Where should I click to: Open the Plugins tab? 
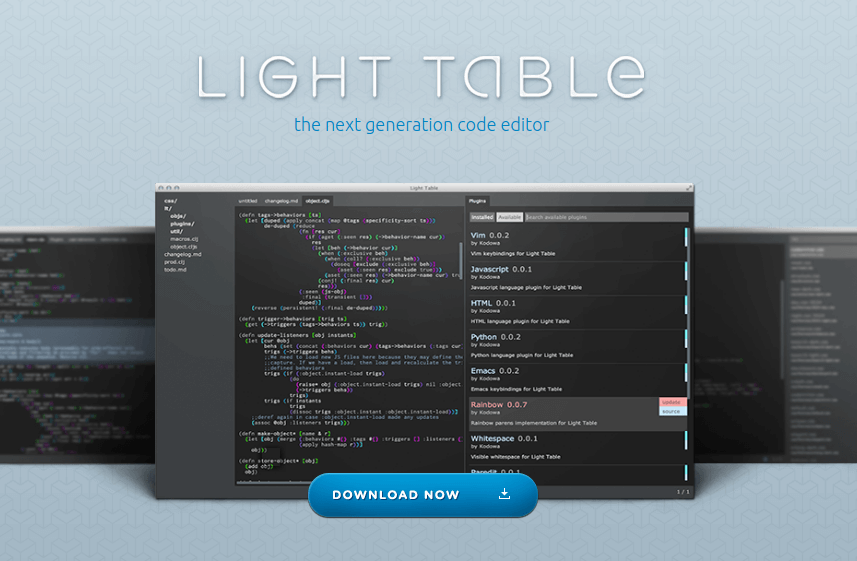pos(477,201)
